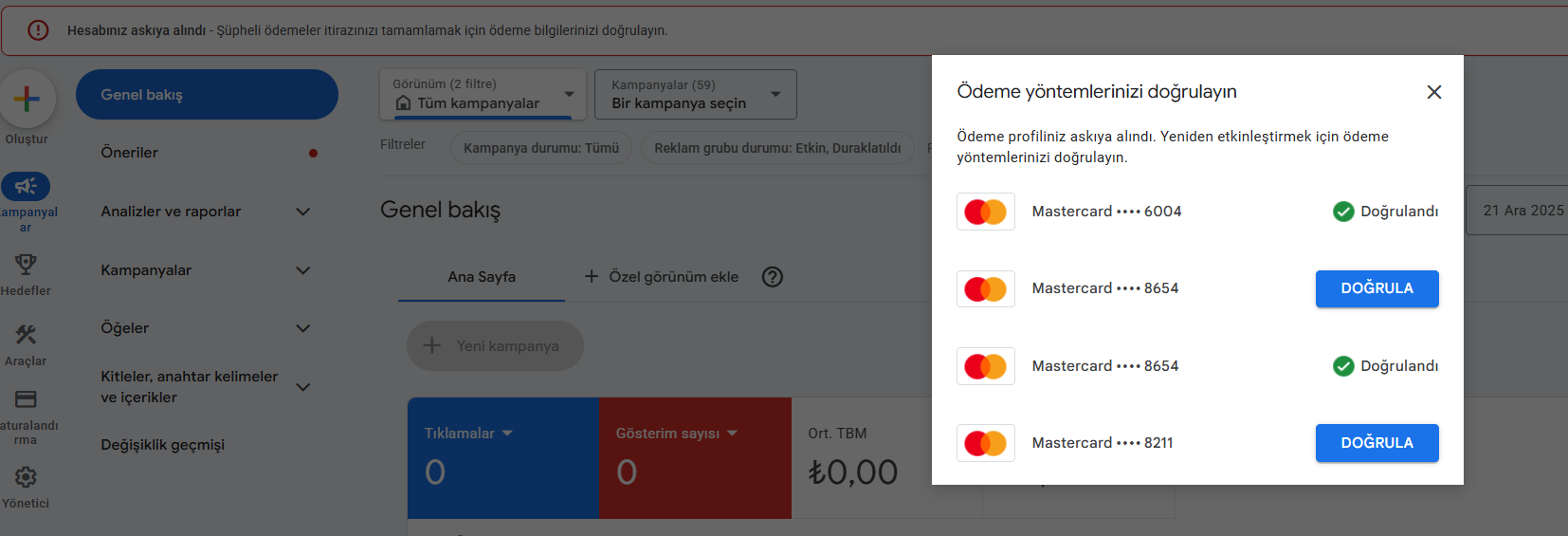
Task: Open the Araçlar tools icon
Action: click(26, 334)
